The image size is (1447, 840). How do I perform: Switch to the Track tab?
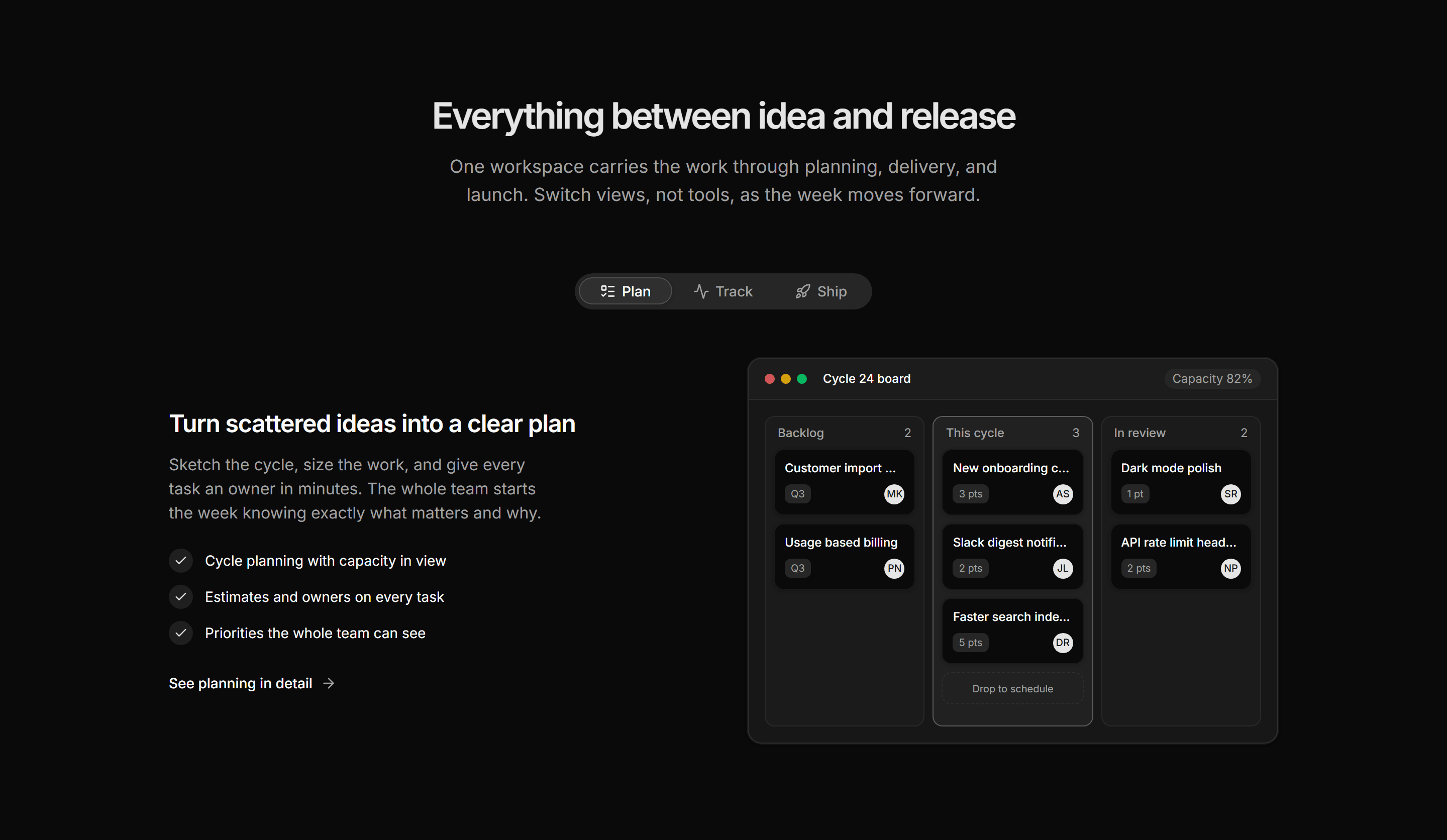723,291
